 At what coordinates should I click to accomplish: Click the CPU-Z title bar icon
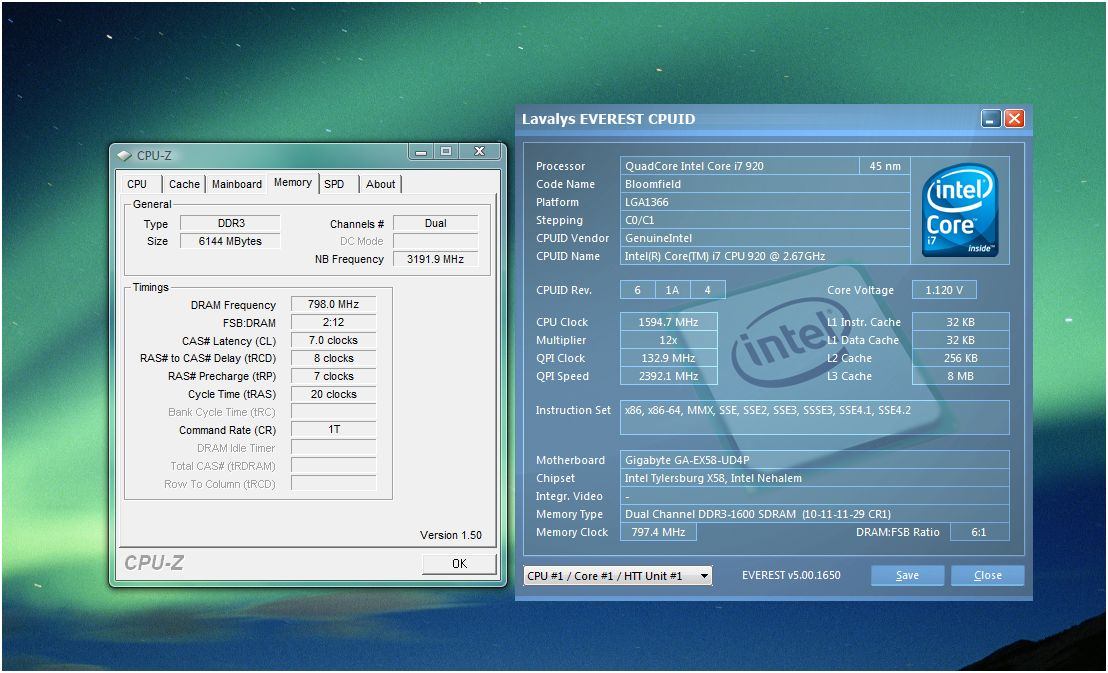click(124, 155)
